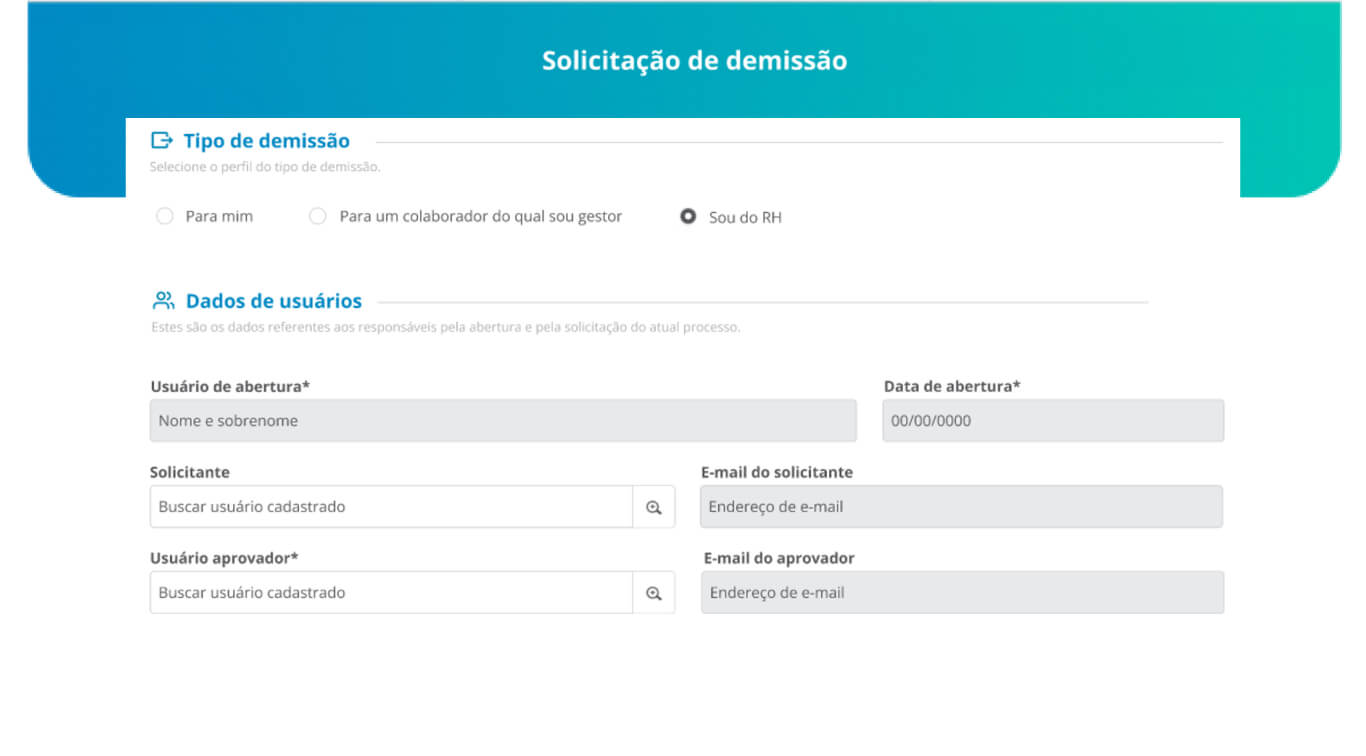Choose 'Para um colaborador do qual sou gestor'

click(x=318, y=216)
